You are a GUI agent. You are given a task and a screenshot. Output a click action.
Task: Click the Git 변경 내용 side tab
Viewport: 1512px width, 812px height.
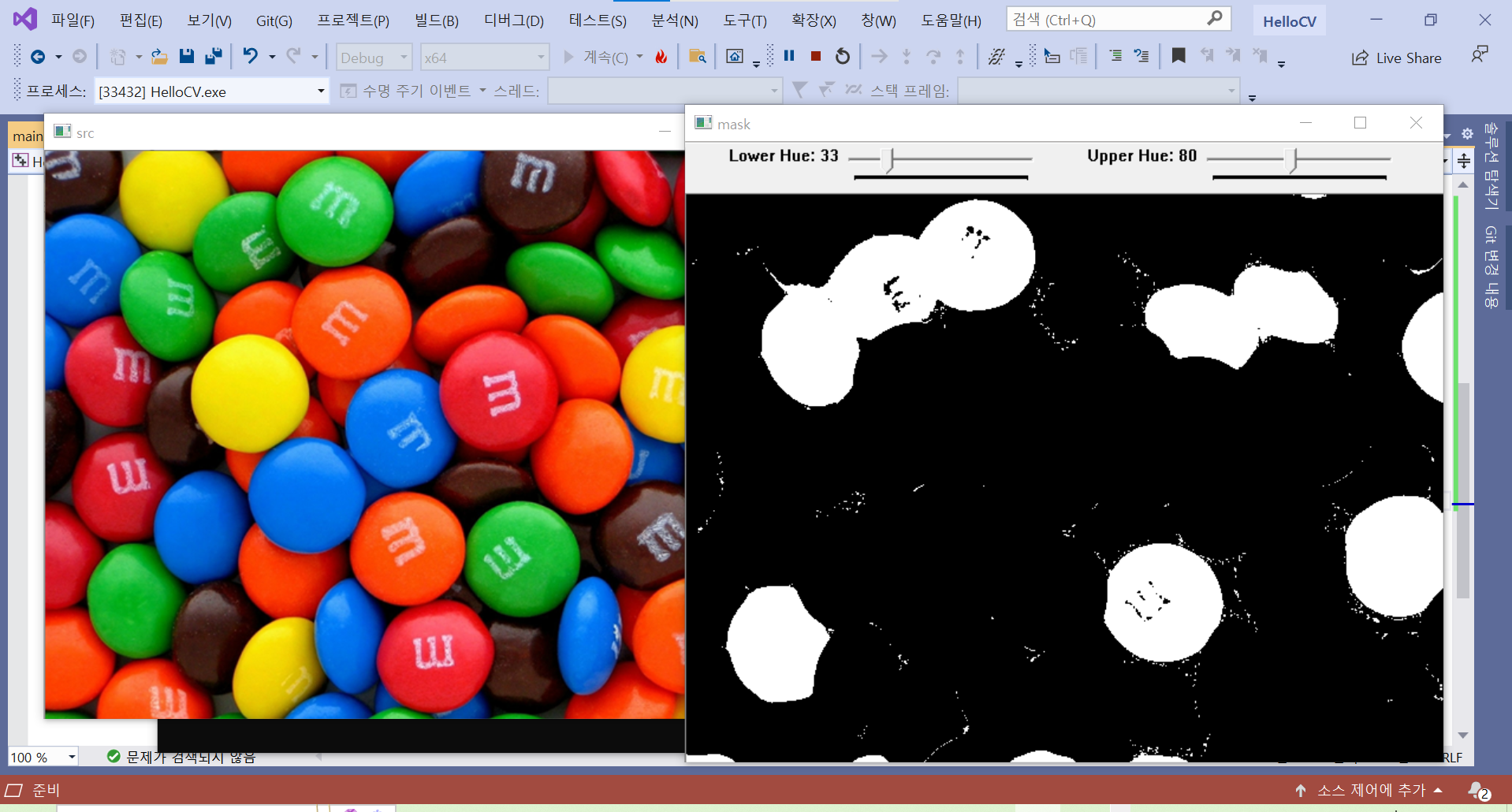coord(1490,266)
